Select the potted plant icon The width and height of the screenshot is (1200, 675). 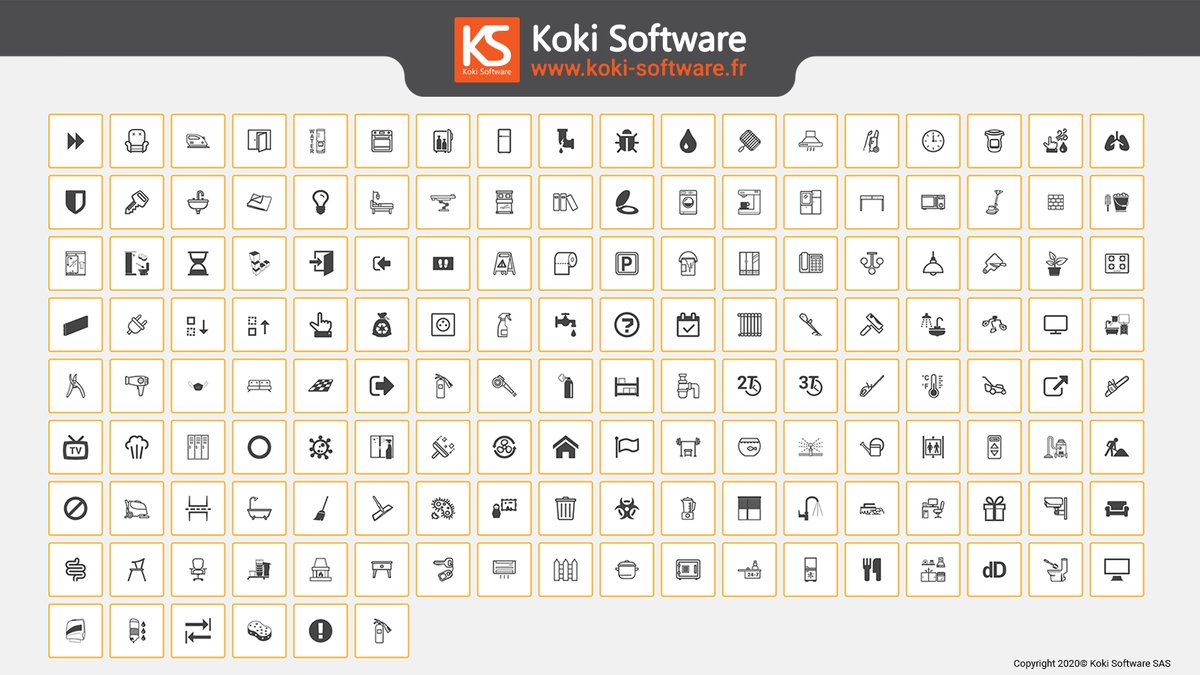[x=1056, y=263]
